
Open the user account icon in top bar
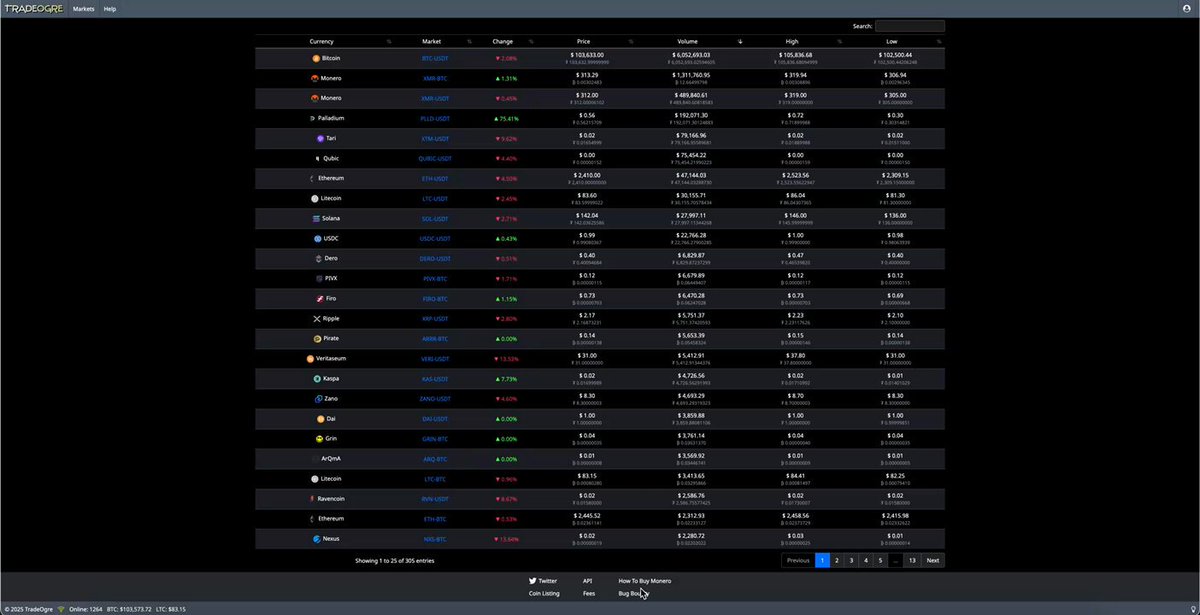point(1187,8)
